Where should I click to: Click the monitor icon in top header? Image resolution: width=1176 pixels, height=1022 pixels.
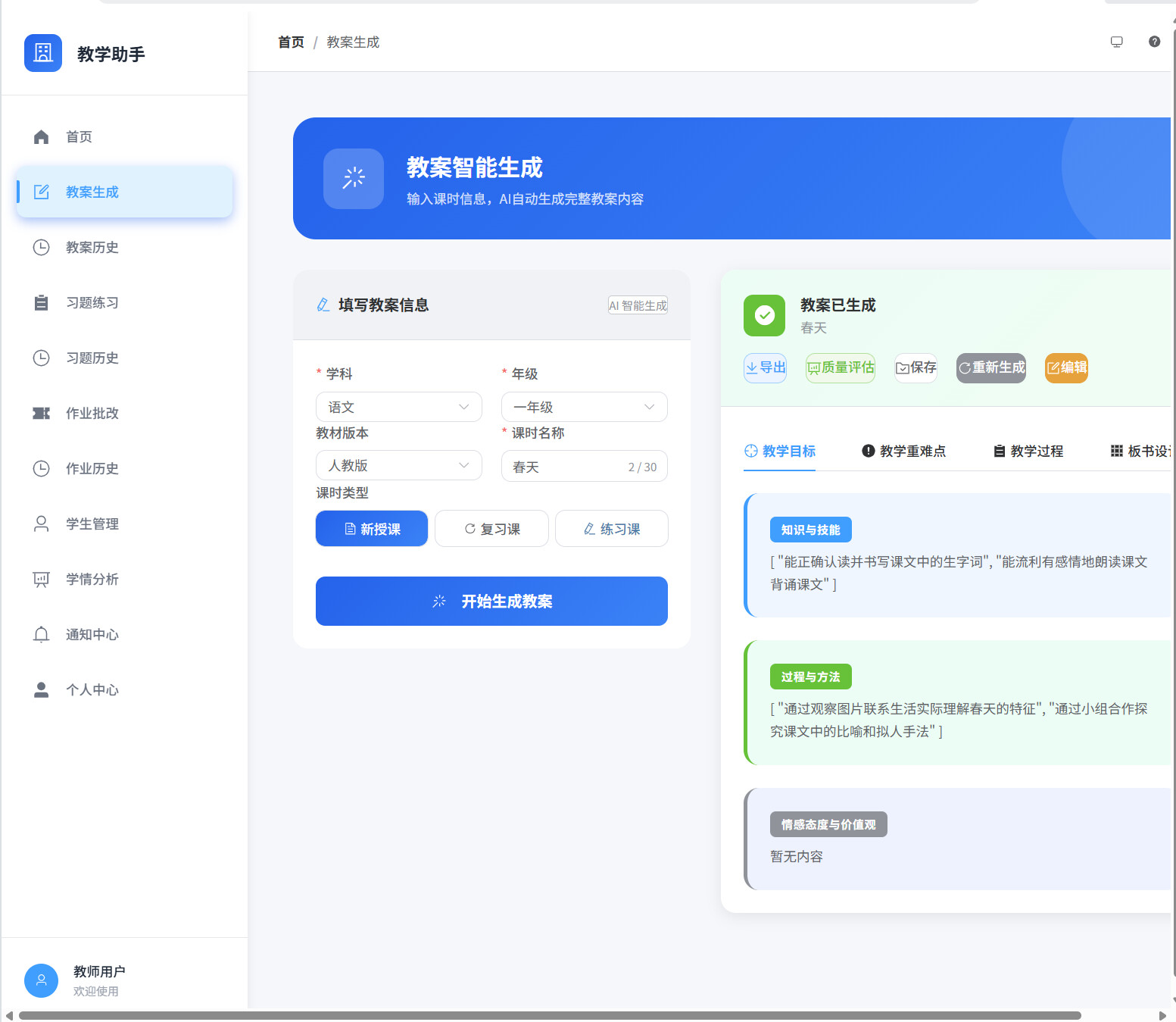click(x=1116, y=42)
